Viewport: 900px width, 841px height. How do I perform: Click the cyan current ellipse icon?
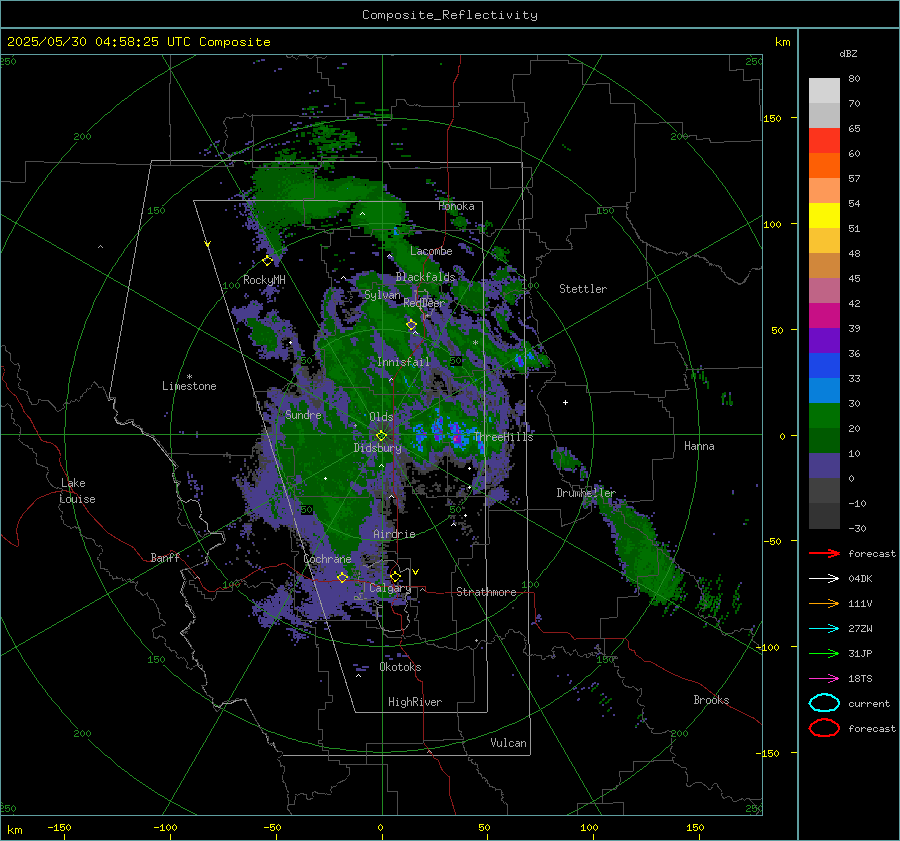click(824, 703)
